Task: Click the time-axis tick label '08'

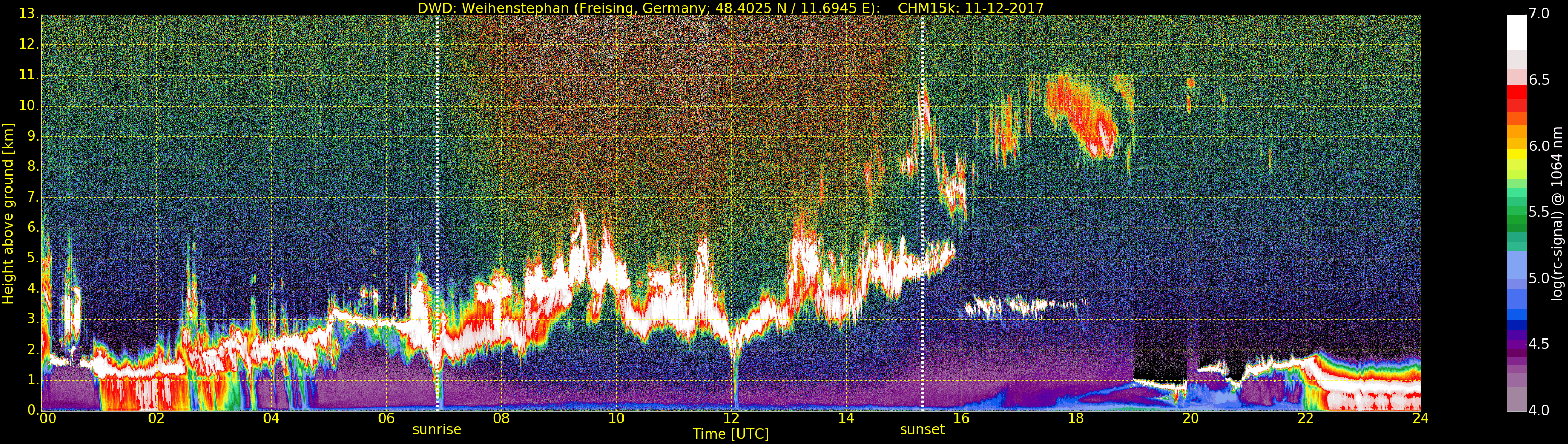Action: point(501,418)
